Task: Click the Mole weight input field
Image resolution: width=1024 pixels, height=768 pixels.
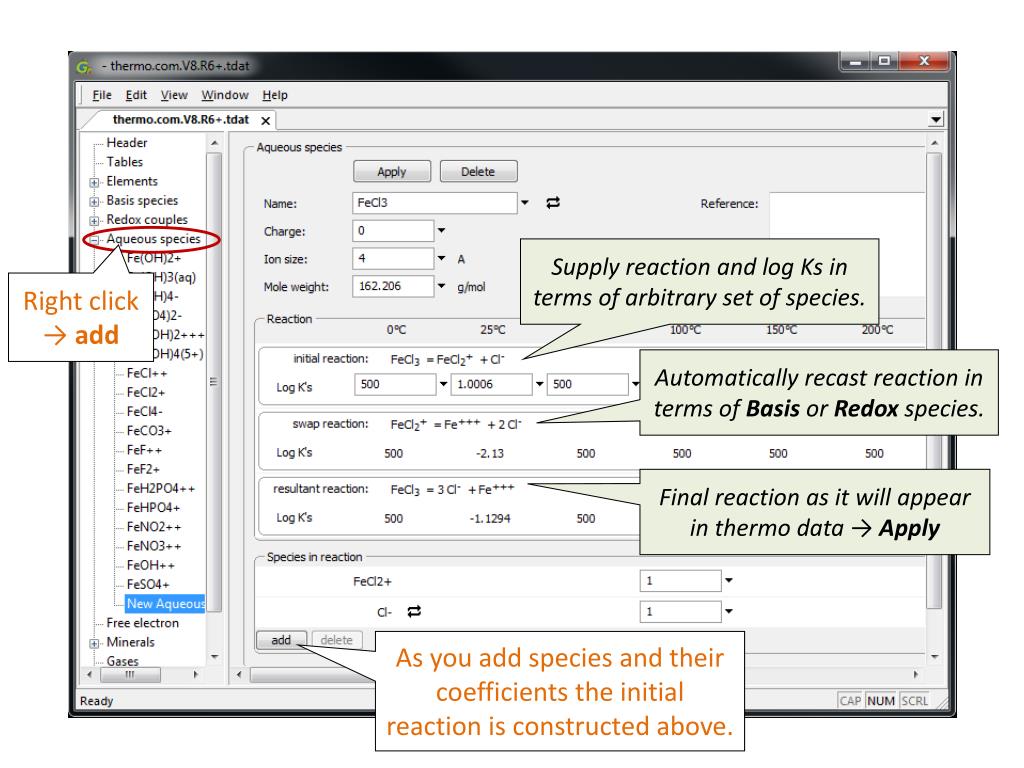Action: [393, 286]
